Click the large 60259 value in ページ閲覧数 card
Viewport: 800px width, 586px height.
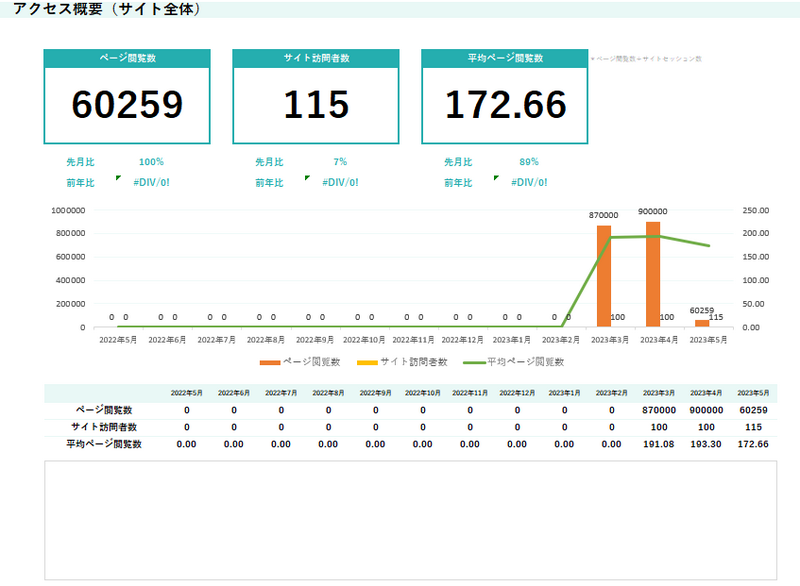127,104
